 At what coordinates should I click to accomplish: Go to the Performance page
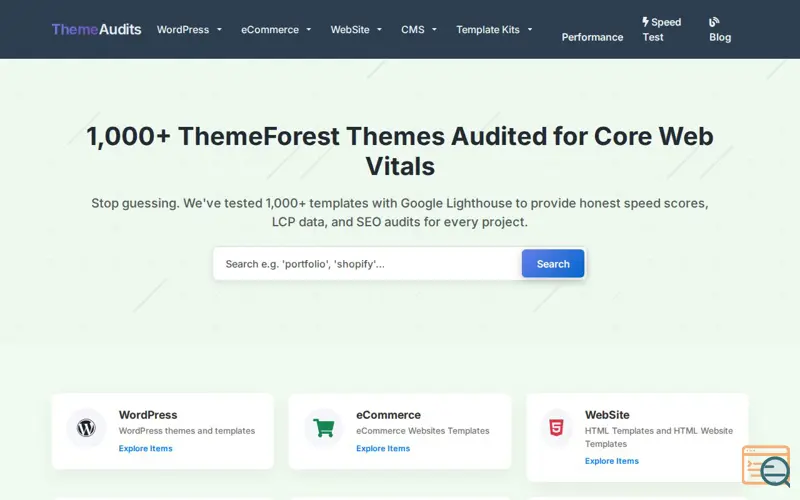592,37
